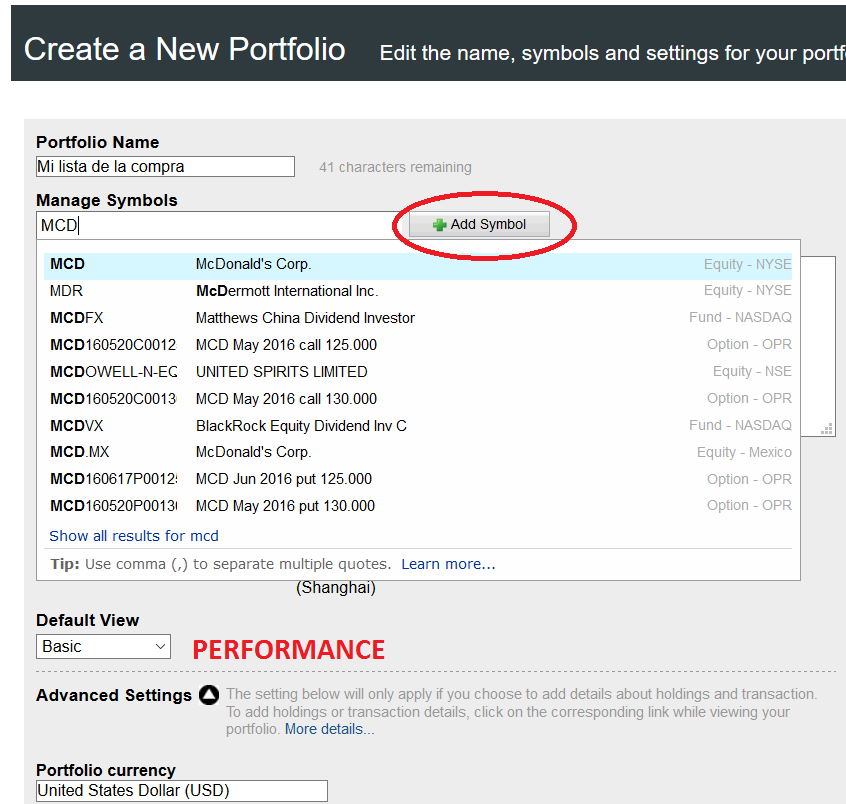Pick MCD May 2016 call 125.000 option
Viewport: 846px width, 804px height.
pos(420,345)
